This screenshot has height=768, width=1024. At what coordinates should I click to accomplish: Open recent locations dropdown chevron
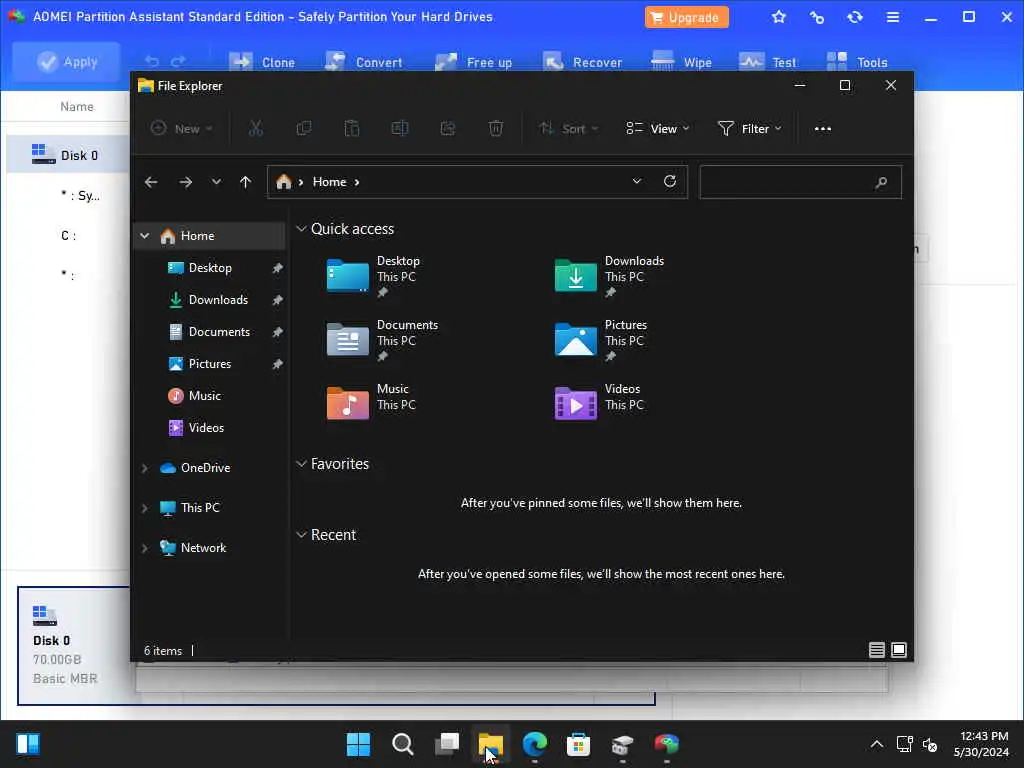(216, 182)
